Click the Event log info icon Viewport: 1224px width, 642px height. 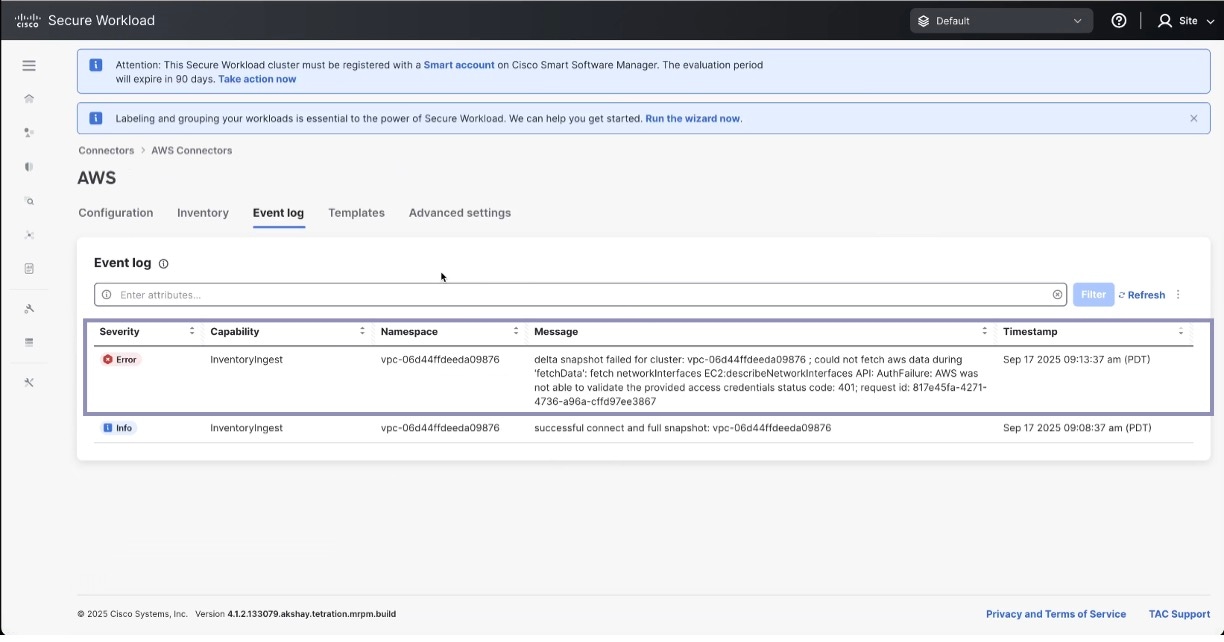(x=164, y=264)
